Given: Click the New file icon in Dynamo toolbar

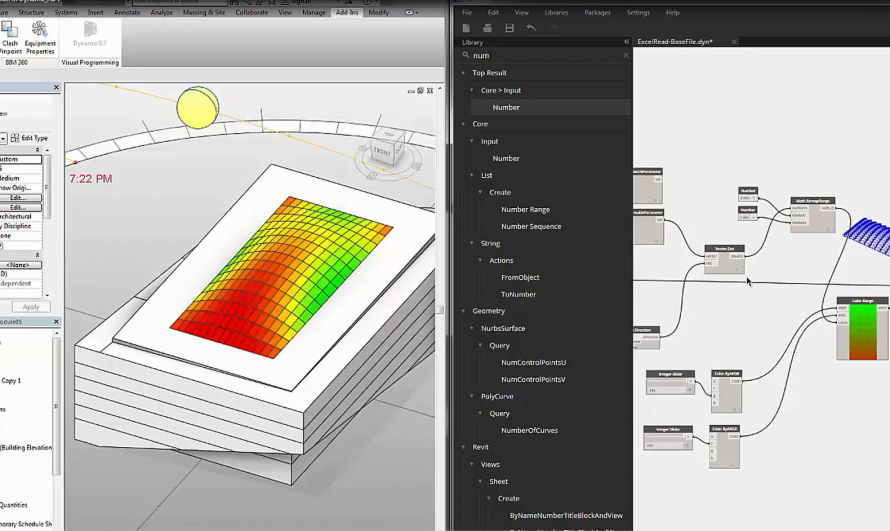Looking at the screenshot, I should point(465,28).
